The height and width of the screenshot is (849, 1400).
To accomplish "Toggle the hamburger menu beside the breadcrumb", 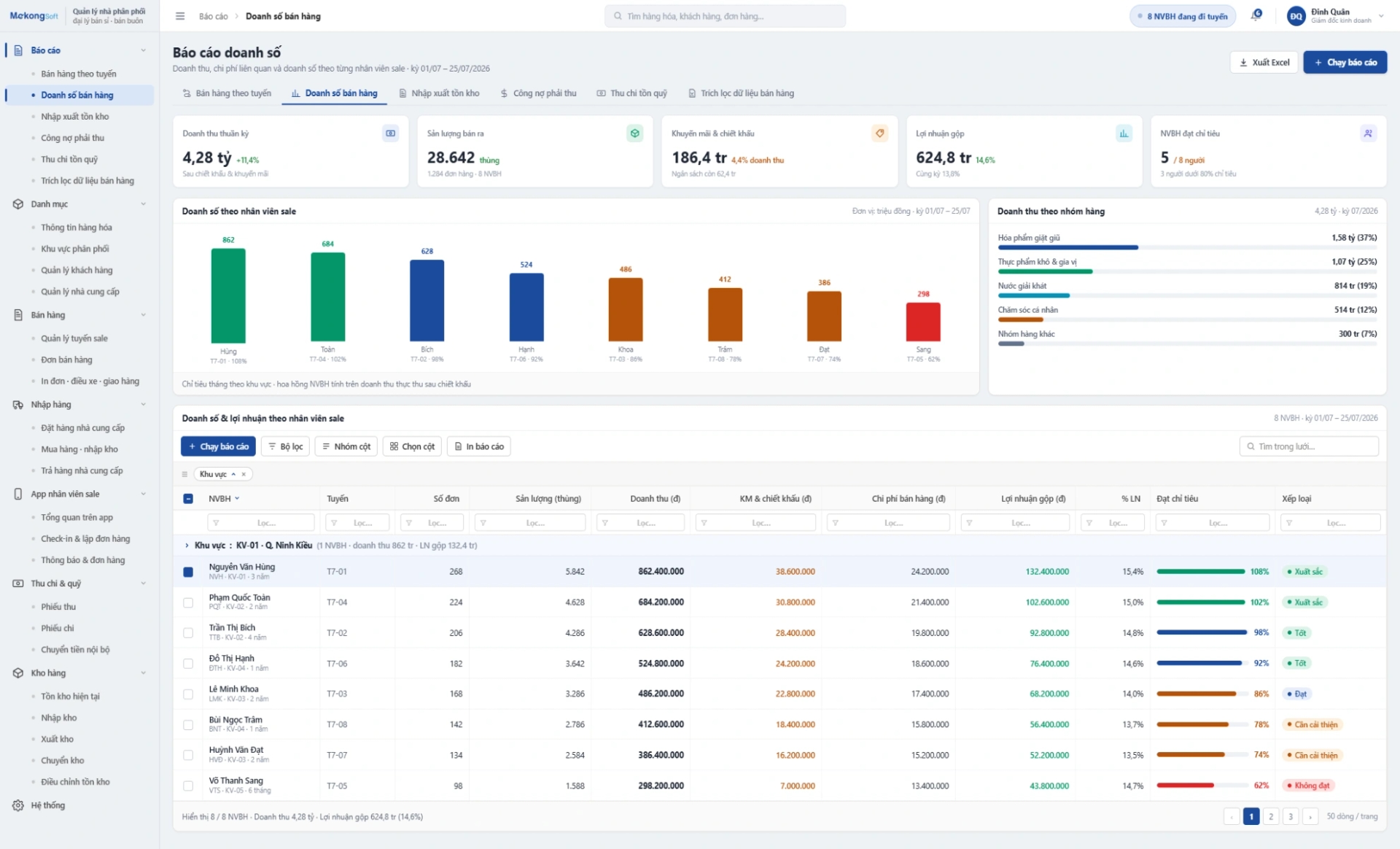I will click(x=180, y=16).
